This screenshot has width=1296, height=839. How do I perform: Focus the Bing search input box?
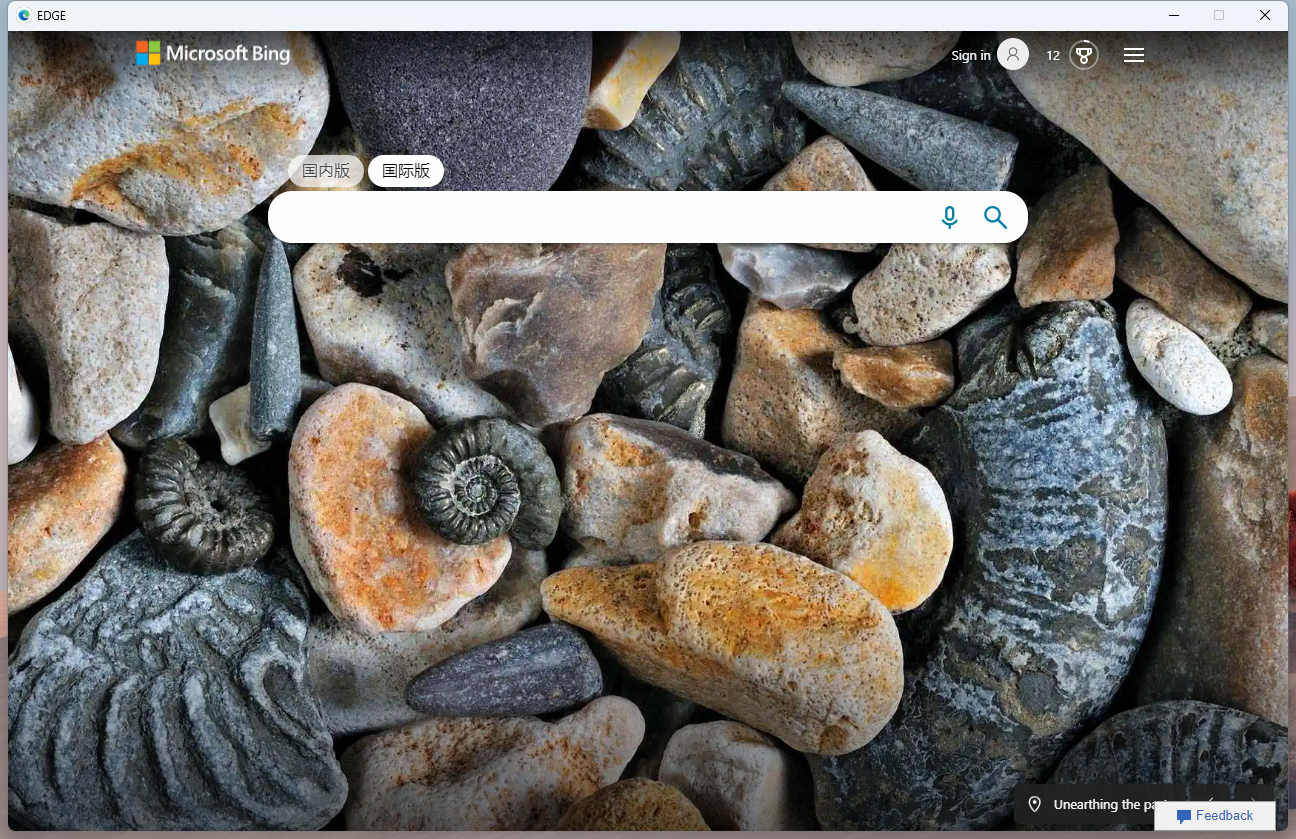pos(600,217)
